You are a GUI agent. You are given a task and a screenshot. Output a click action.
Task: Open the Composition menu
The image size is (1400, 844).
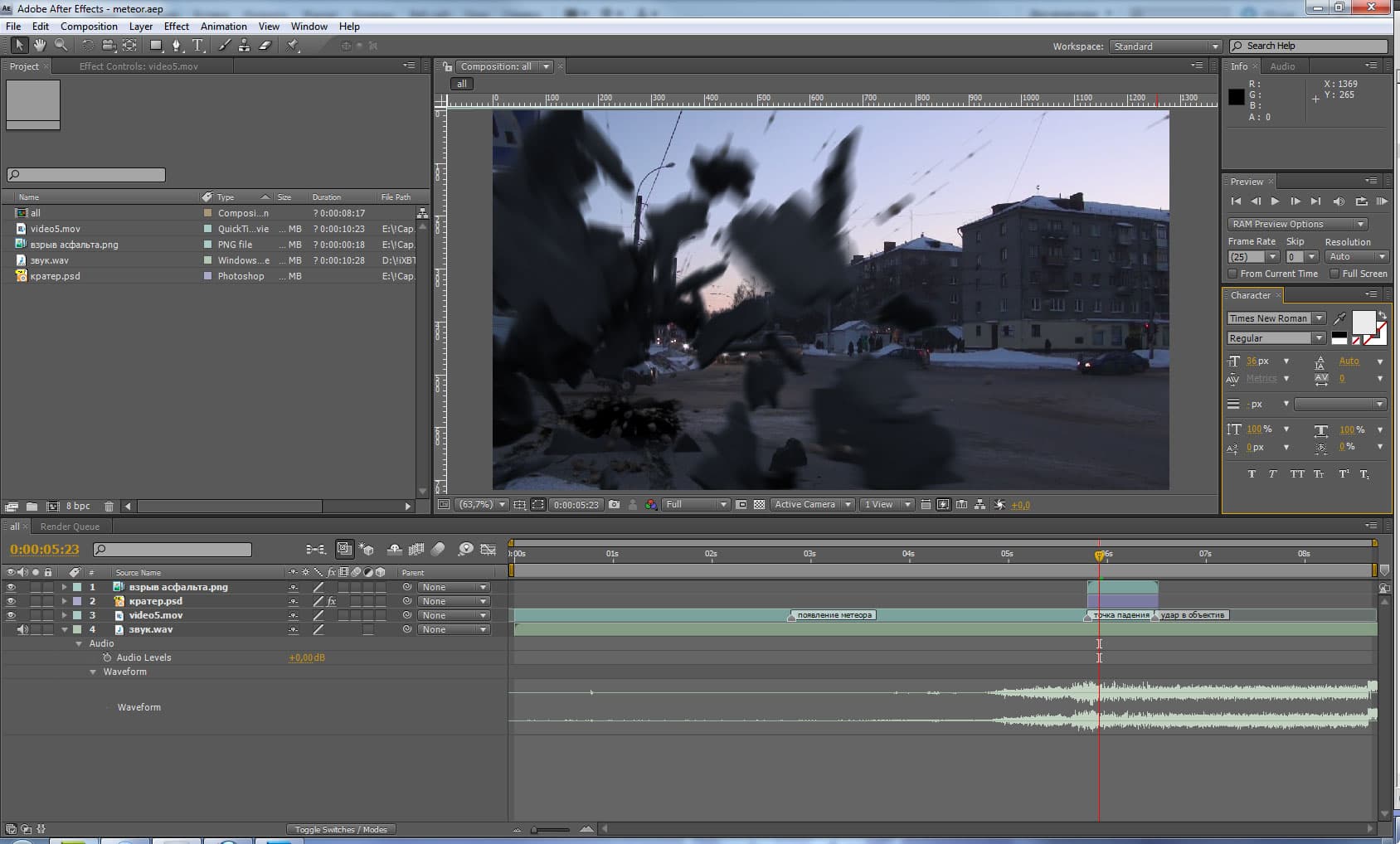(x=89, y=27)
